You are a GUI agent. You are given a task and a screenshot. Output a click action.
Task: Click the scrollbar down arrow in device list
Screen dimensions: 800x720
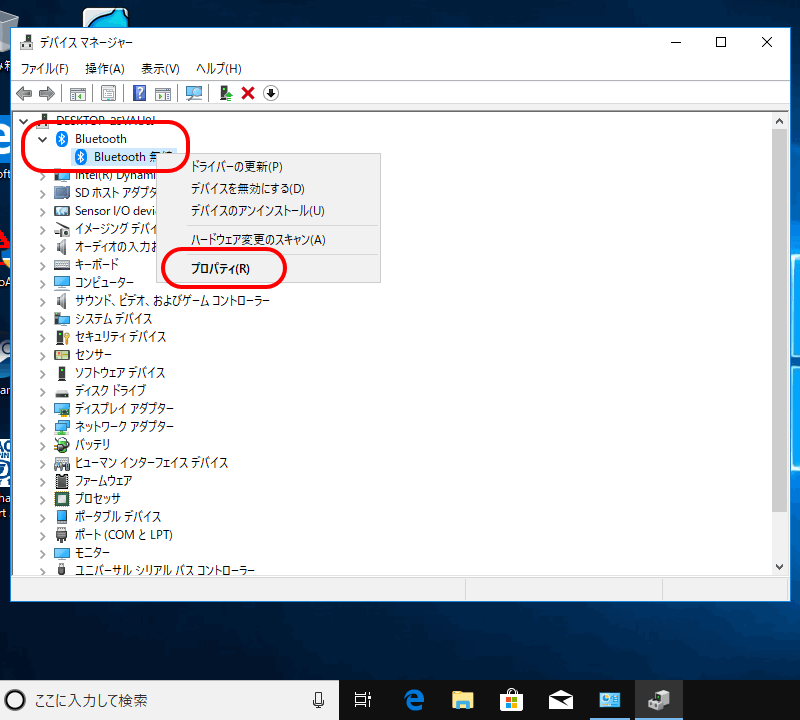pos(781,566)
